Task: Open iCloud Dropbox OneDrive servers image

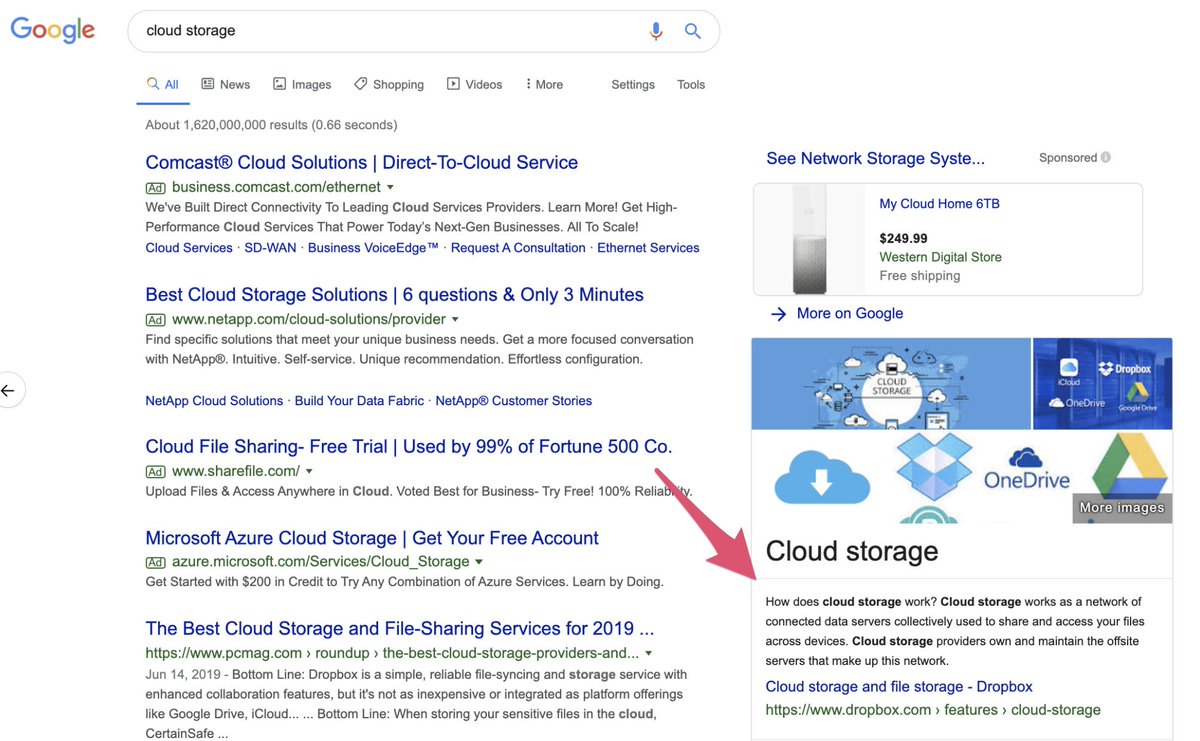Action: [x=1102, y=384]
